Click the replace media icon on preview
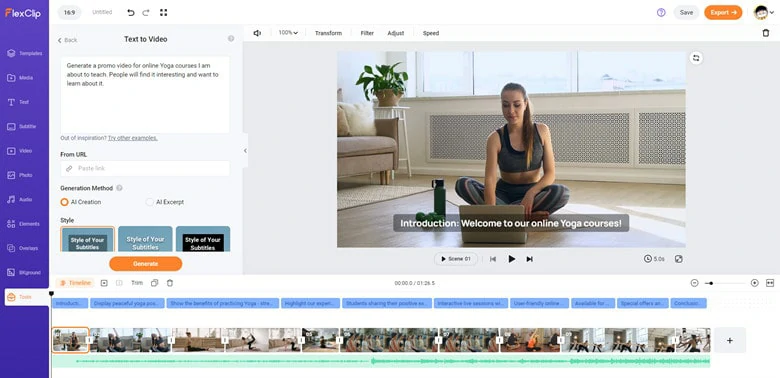This screenshot has height=378, width=780. pos(696,58)
